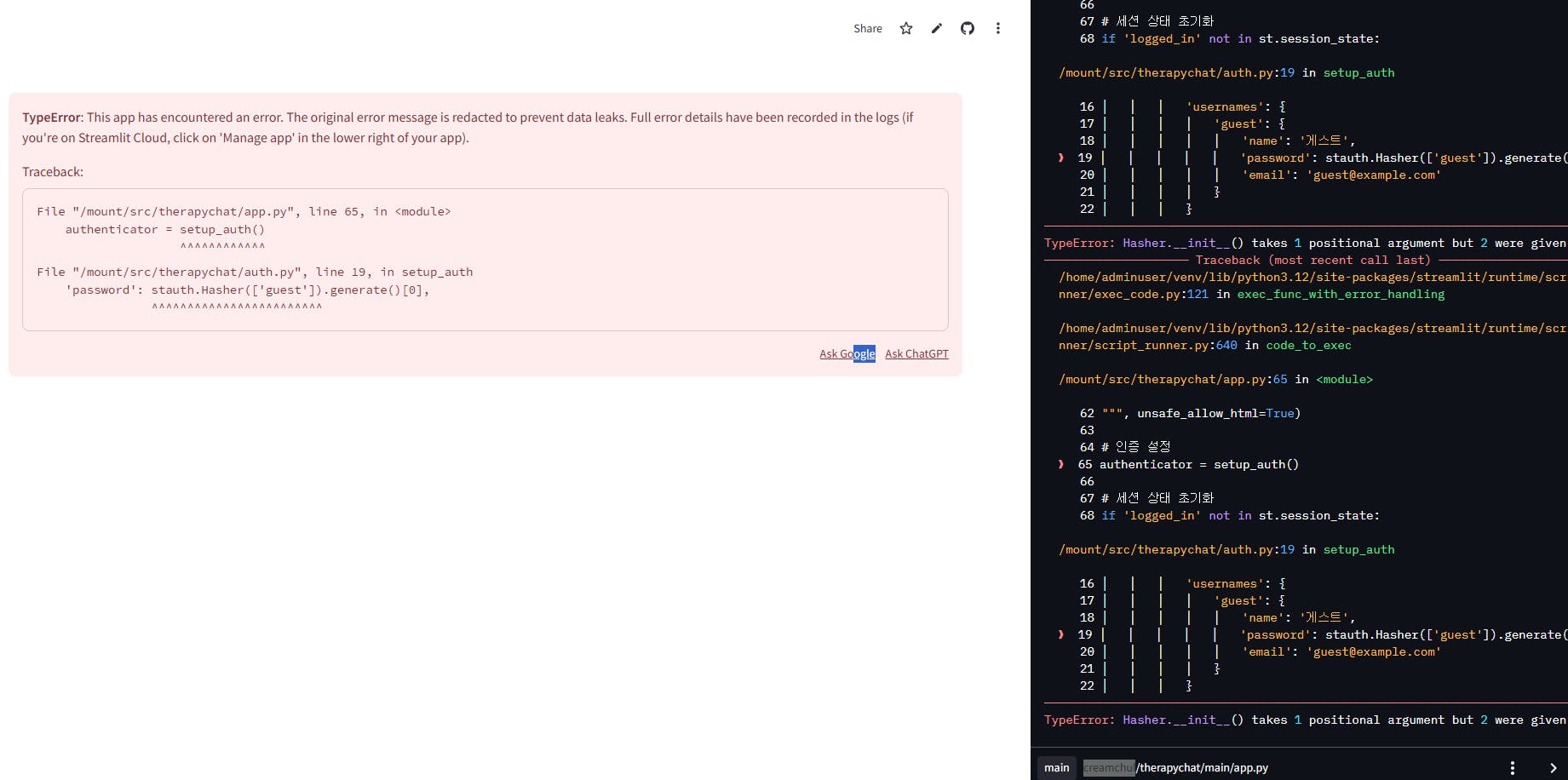Click the Traceback label in error box
Image resolution: width=1568 pixels, height=780 pixels.
53,172
